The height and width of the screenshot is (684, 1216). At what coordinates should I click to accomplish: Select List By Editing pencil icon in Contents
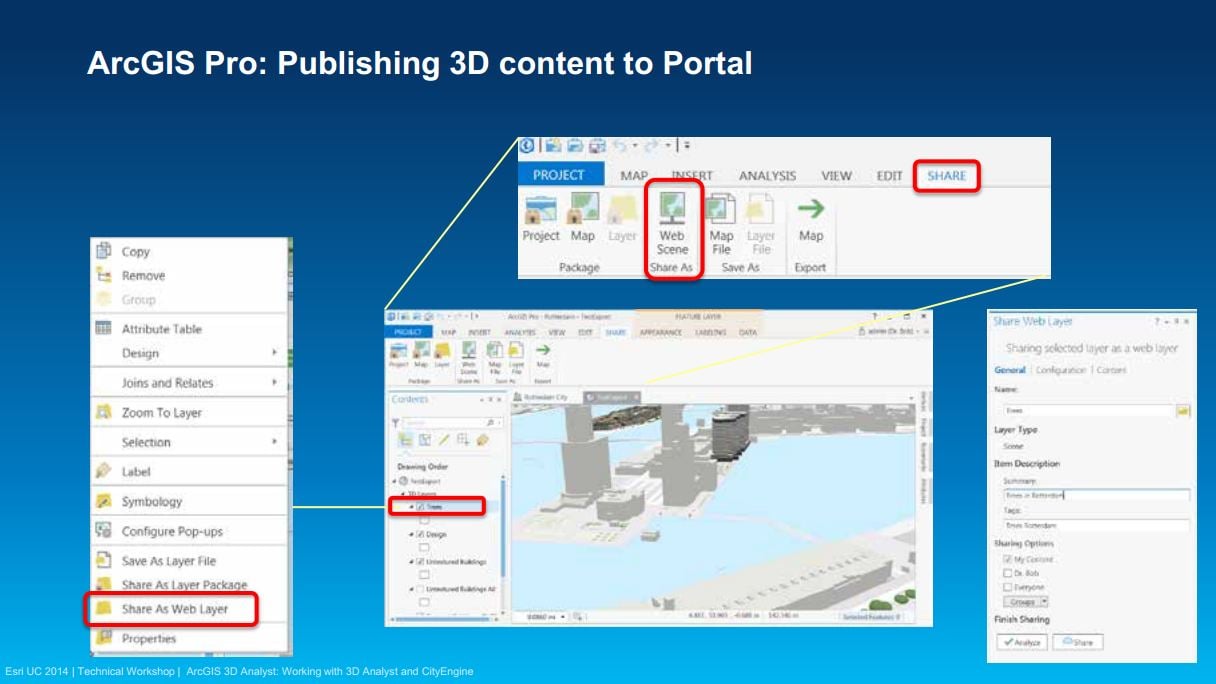(x=444, y=440)
